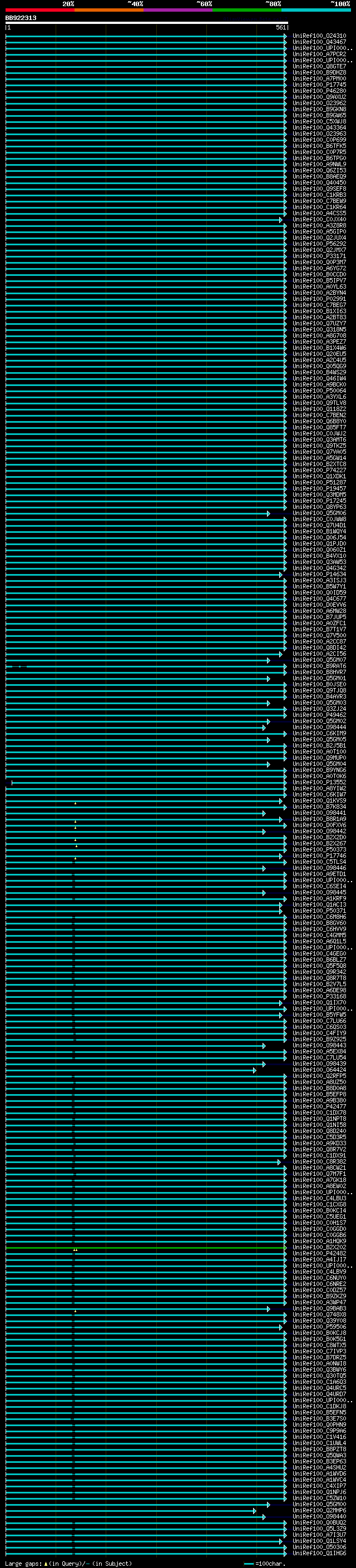Click hit label UniRef100_O98440
The image size is (356, 1568).
tap(319, 1516)
